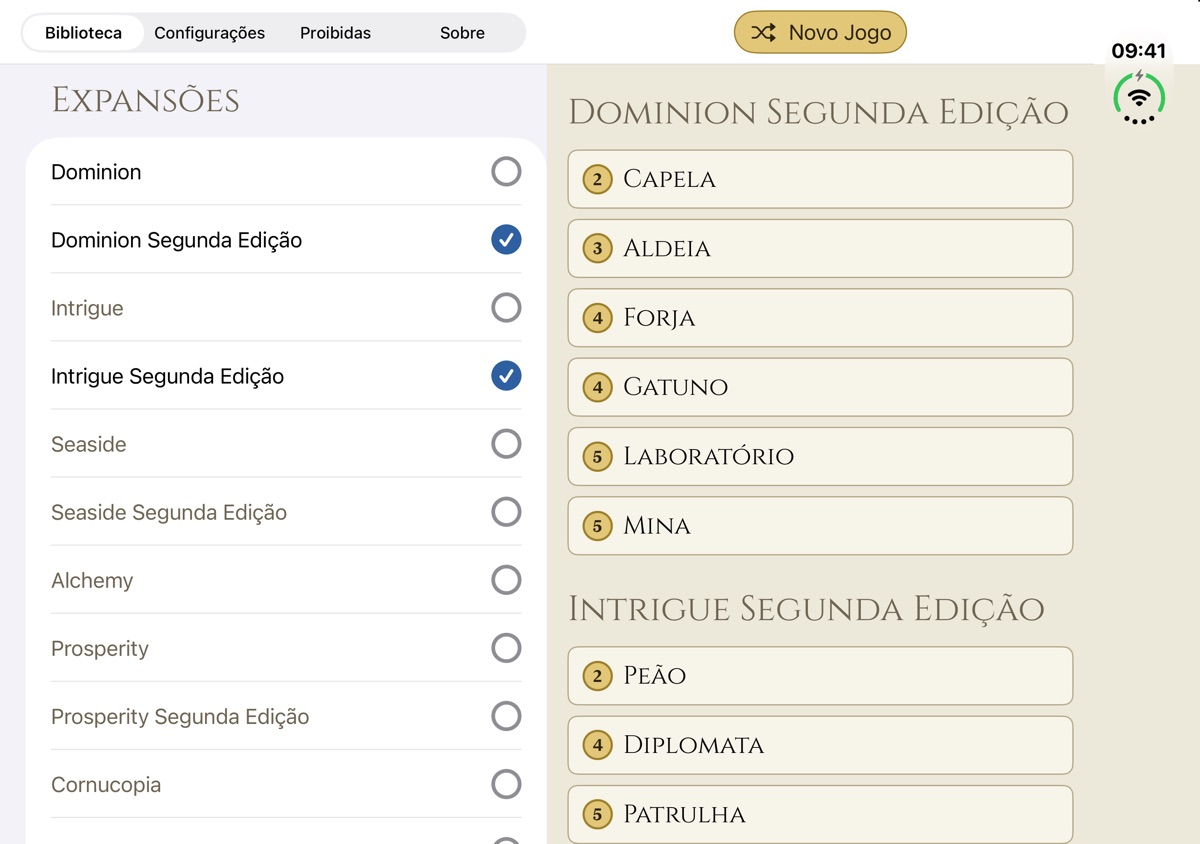Select the Laboratório card

point(820,456)
